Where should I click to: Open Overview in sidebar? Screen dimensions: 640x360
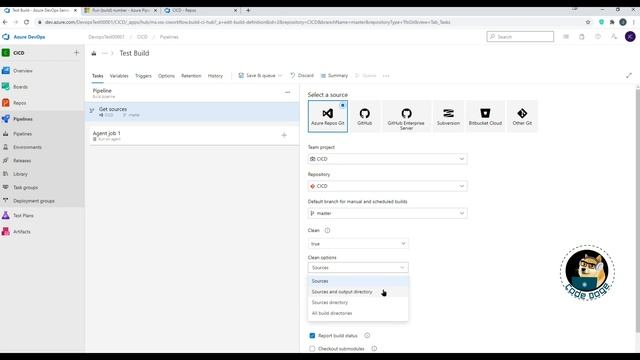coord(22,71)
